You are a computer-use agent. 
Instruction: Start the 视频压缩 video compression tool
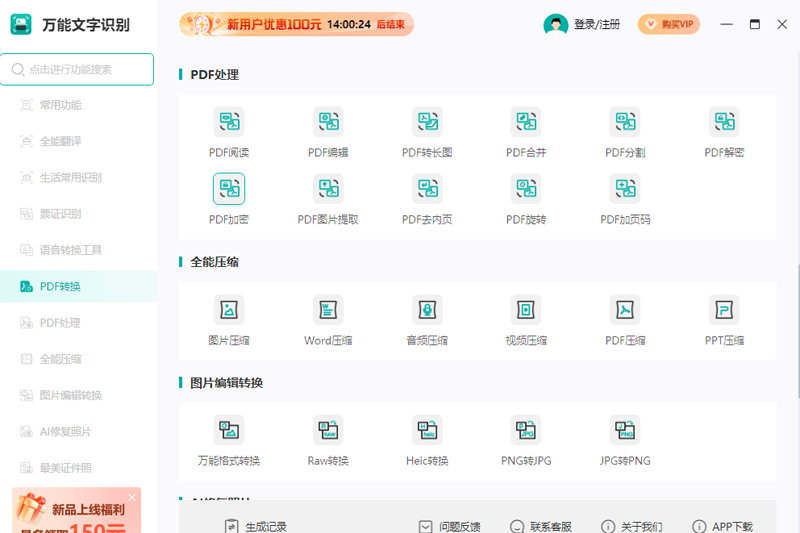(x=526, y=310)
